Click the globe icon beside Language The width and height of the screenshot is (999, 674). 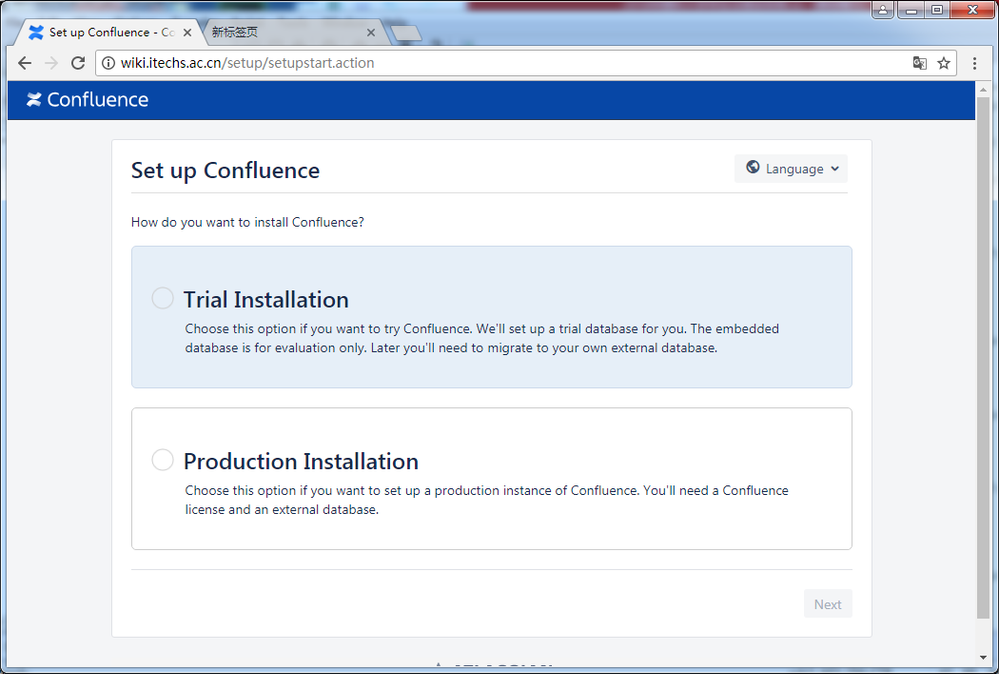pyautogui.click(x=752, y=168)
